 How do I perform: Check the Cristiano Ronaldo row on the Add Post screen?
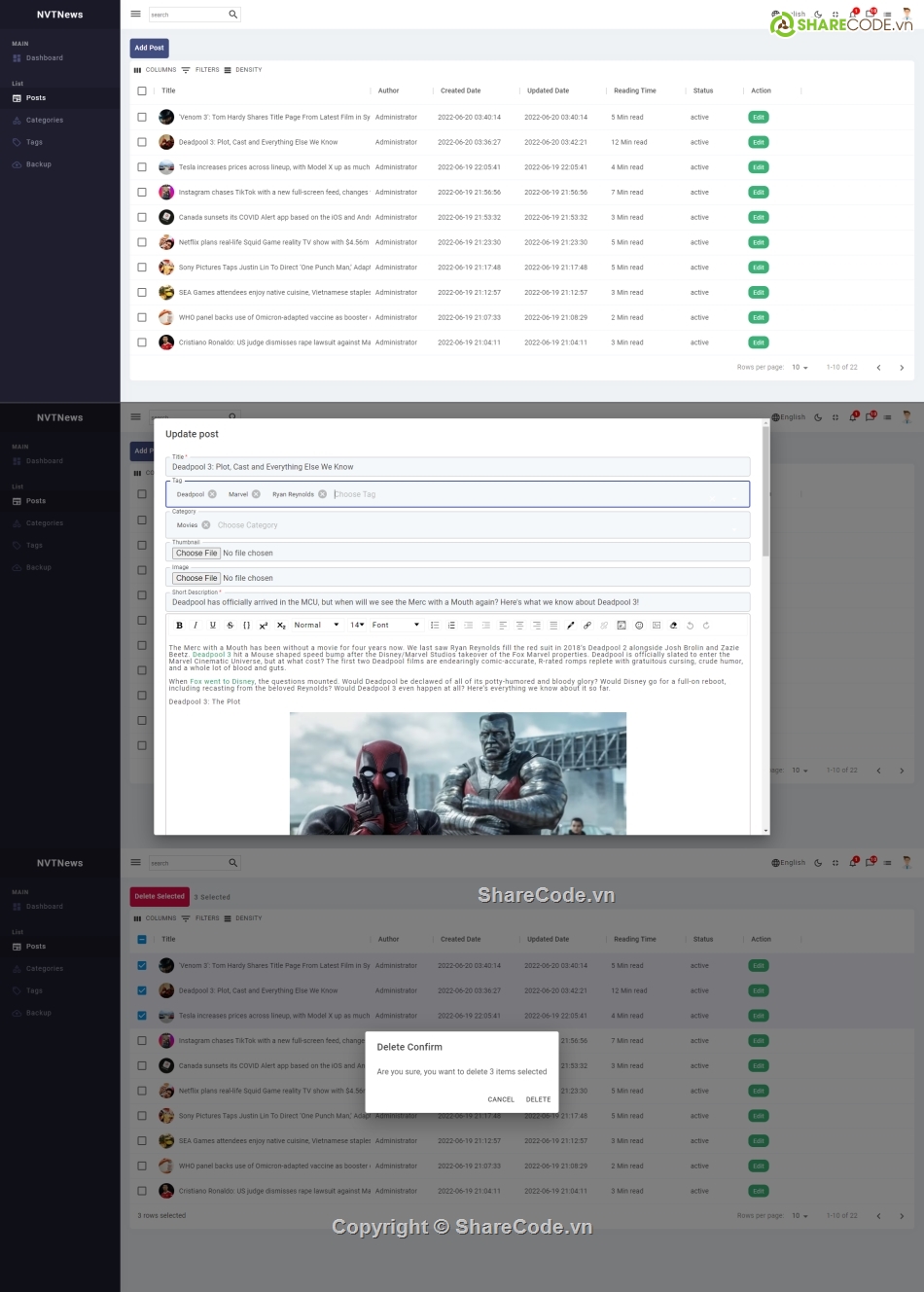(142, 342)
